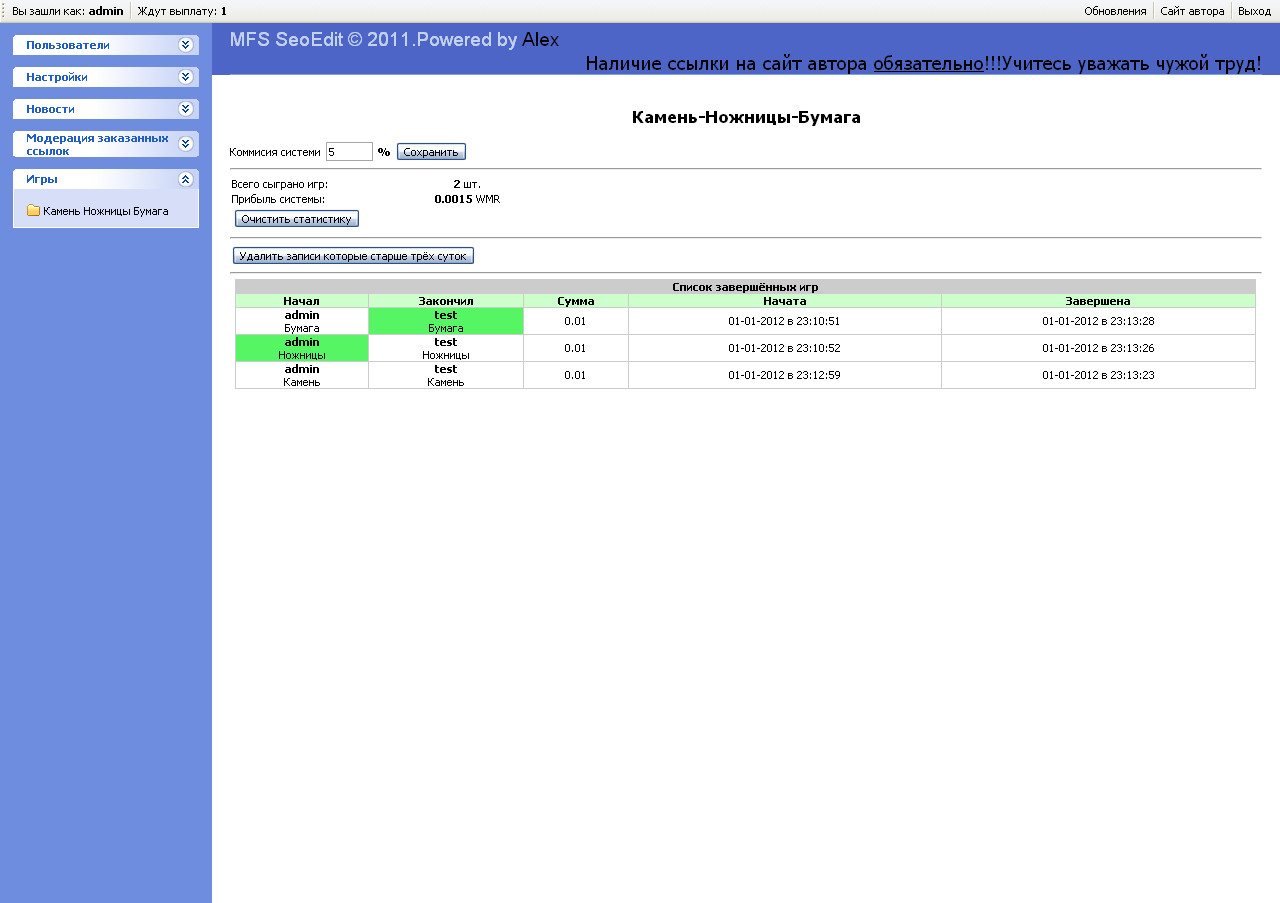Click the folder icon beside Камень Ножницы Бумага
Screen dimensions: 1280x903
point(33,211)
